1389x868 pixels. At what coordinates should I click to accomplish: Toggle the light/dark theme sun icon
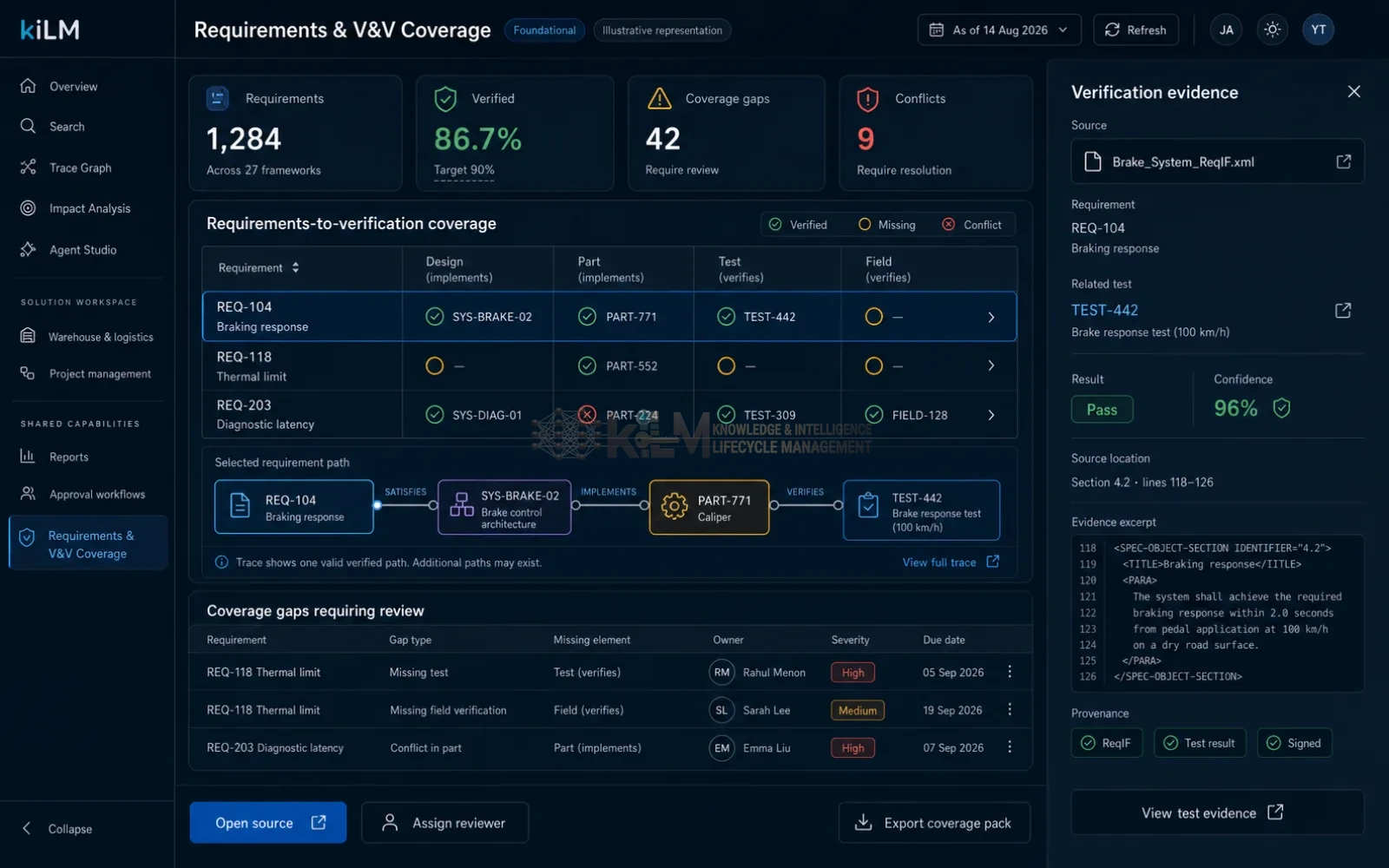click(x=1272, y=30)
